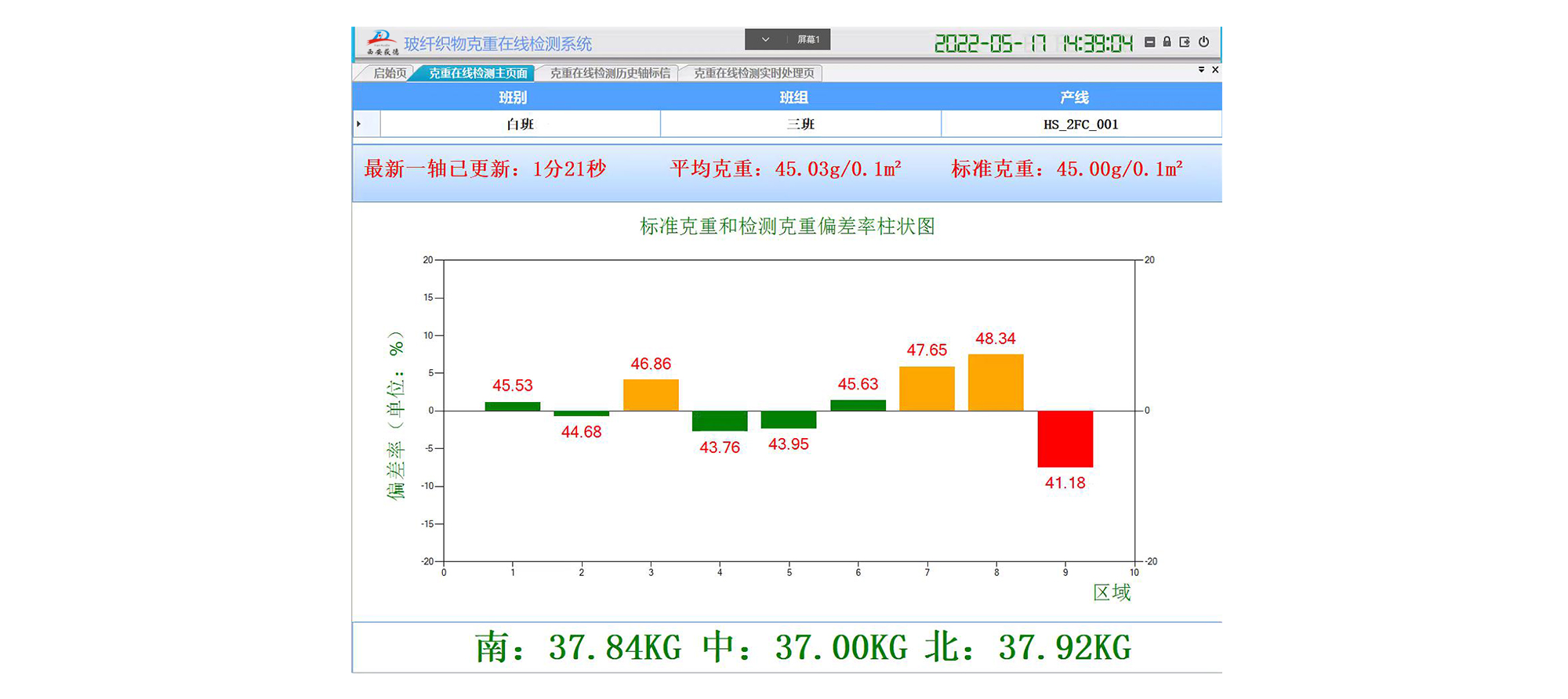1568x699 pixels.
Task: Select the 屏幕1 screen option
Action: coord(808,39)
